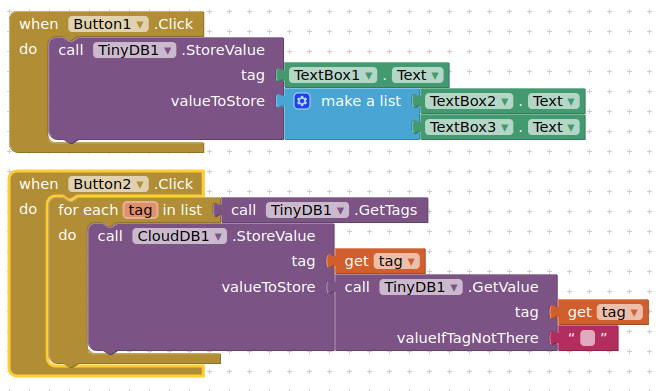Open the TextBox3 property Text dropdown
The height and width of the screenshot is (391, 659).
click(x=554, y=127)
